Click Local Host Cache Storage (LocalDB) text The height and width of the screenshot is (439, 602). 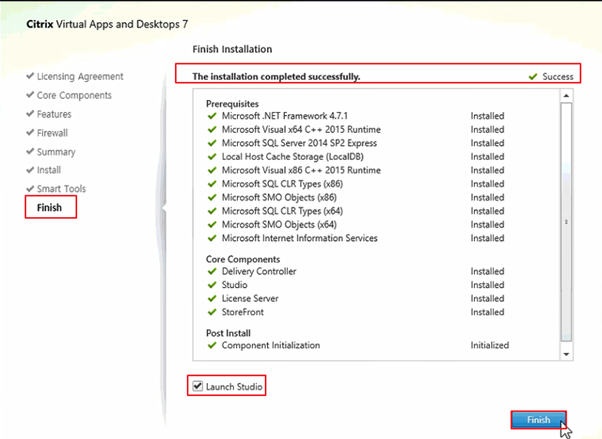click(x=293, y=157)
